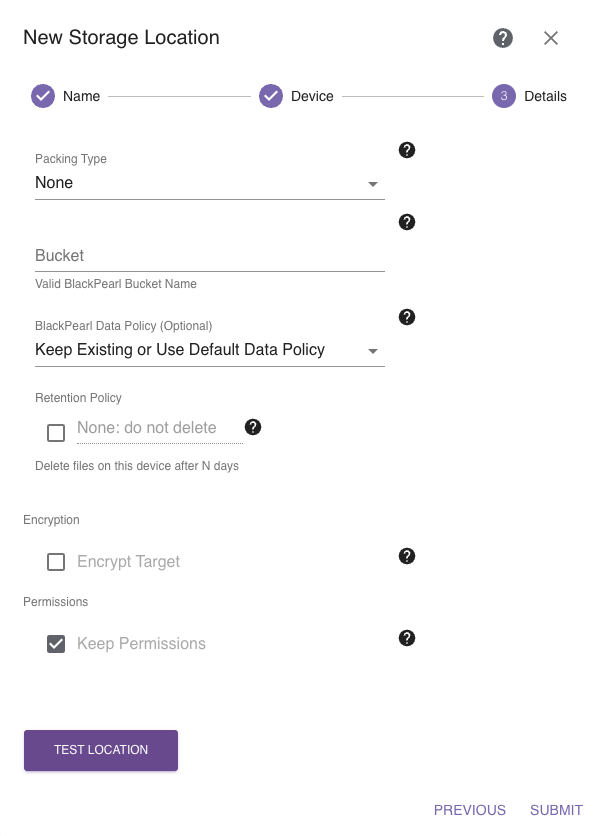The width and height of the screenshot is (594, 836).
Task: Open the Packing Type dropdown
Action: pyautogui.click(x=210, y=183)
